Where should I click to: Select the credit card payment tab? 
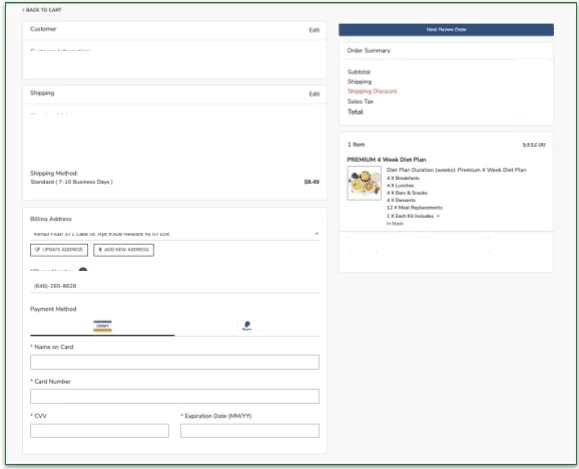click(102, 326)
